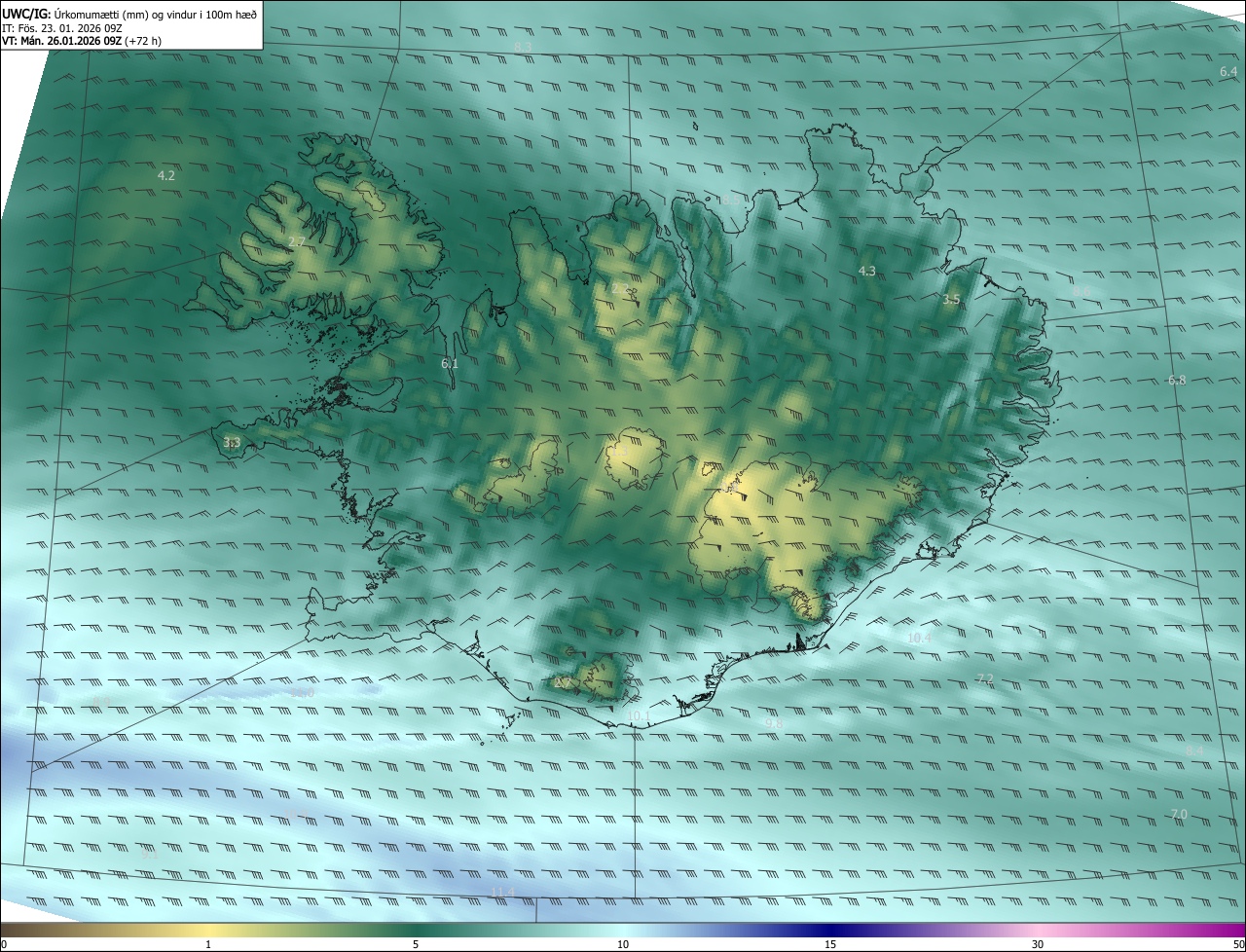
Task: Click the "(+72 h)" forecast offset
Action: 143,41
